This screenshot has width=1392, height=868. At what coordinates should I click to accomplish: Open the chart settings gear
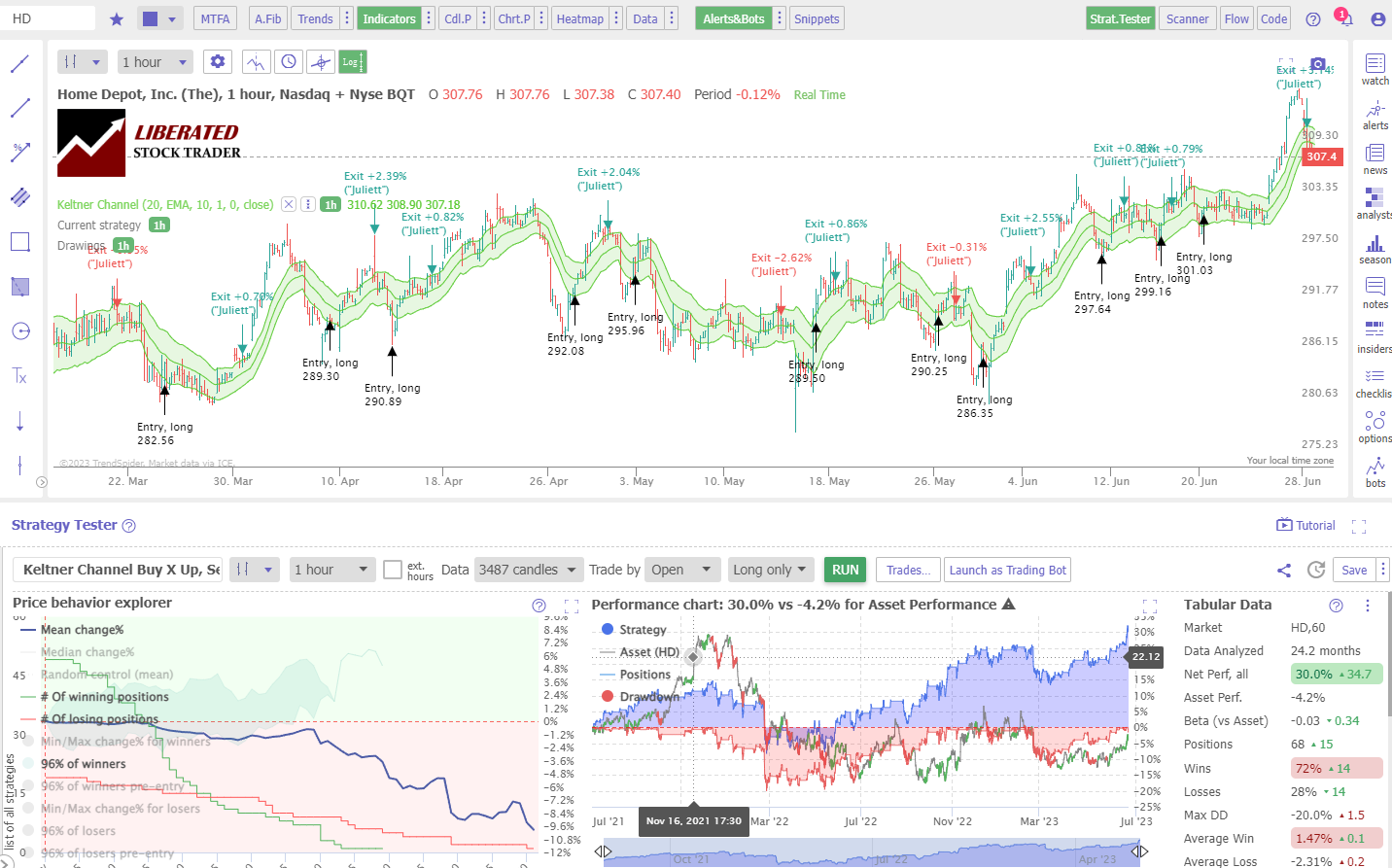(217, 60)
